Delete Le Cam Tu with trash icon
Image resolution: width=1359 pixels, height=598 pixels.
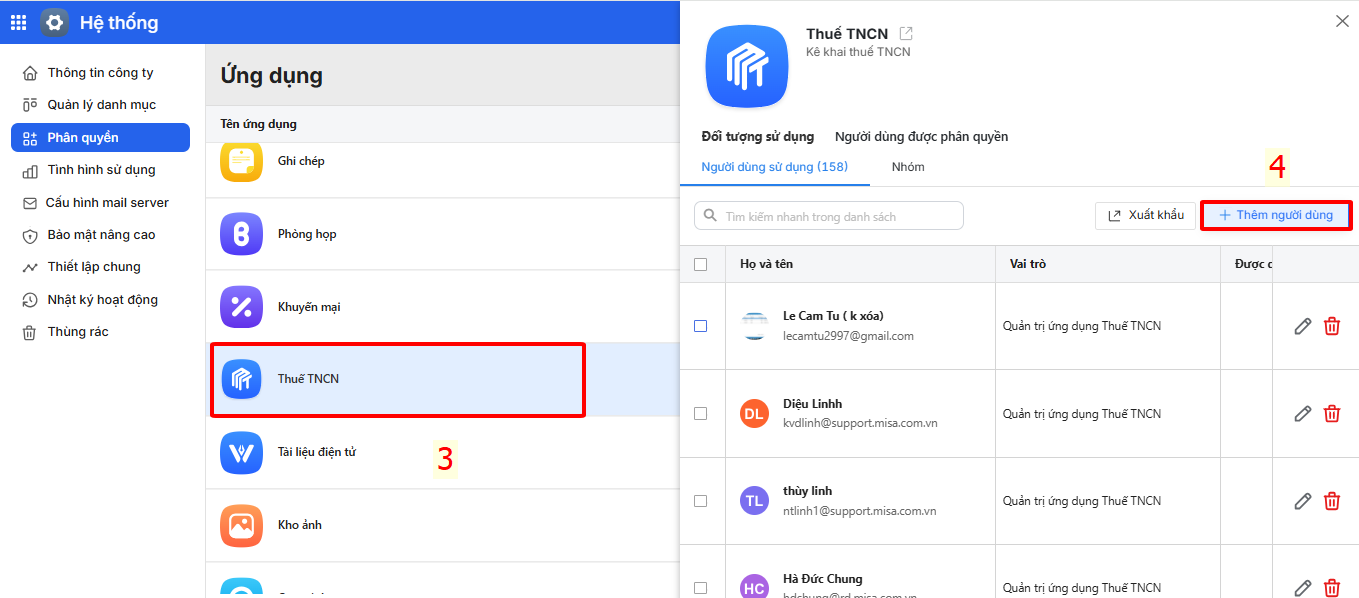pyautogui.click(x=1332, y=326)
